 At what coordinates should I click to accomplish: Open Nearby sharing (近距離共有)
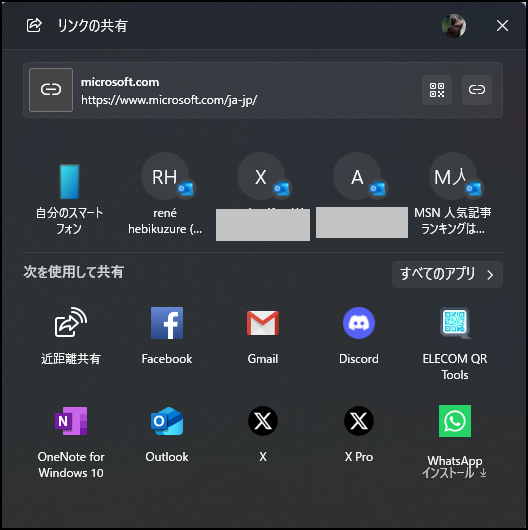pos(70,335)
